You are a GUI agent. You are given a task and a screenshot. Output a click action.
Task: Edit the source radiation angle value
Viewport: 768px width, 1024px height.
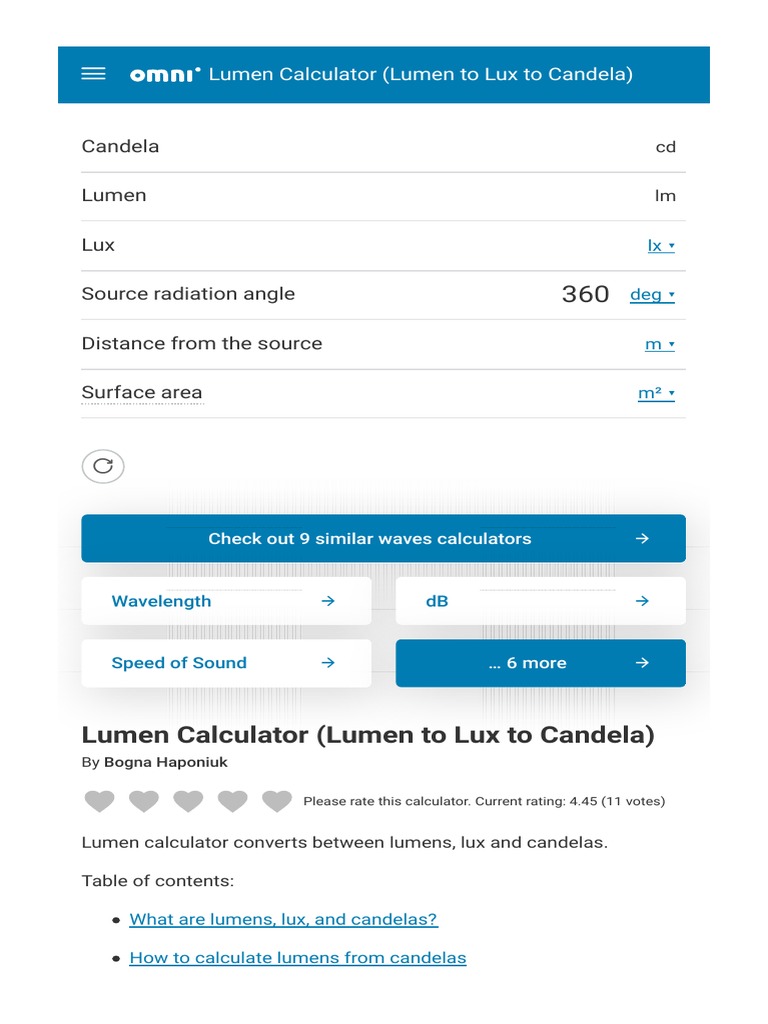[584, 294]
